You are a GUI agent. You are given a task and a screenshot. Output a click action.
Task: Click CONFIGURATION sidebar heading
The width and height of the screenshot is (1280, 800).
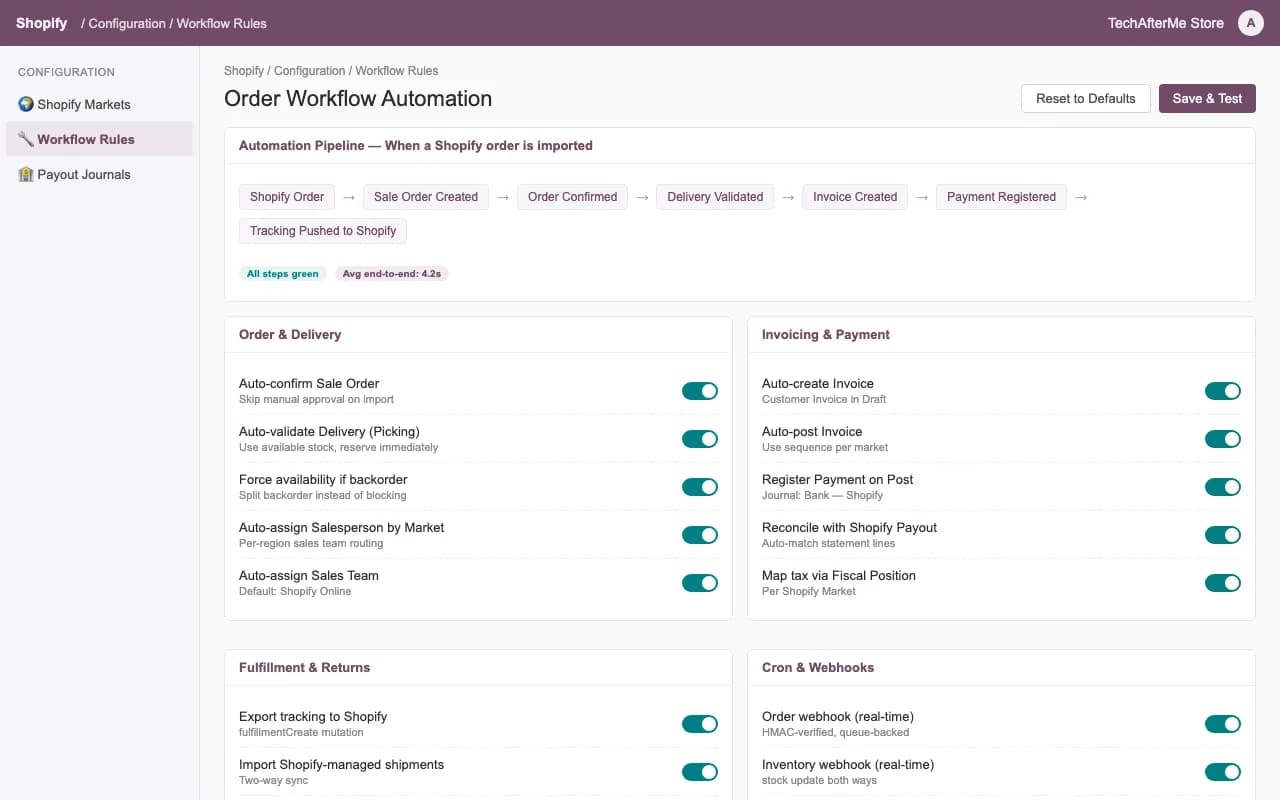66,72
